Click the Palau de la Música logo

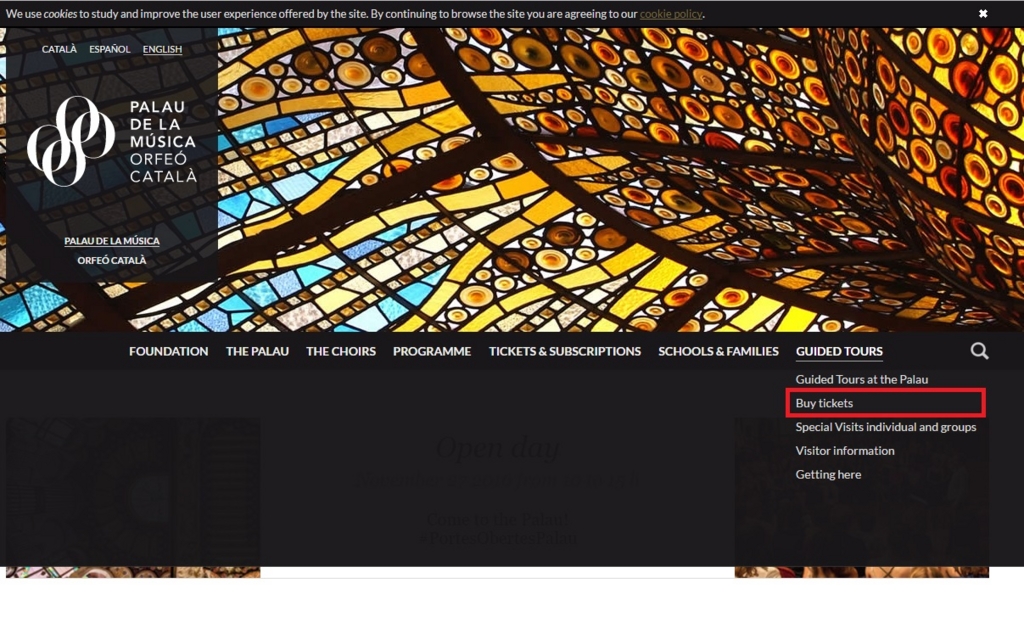[112, 141]
